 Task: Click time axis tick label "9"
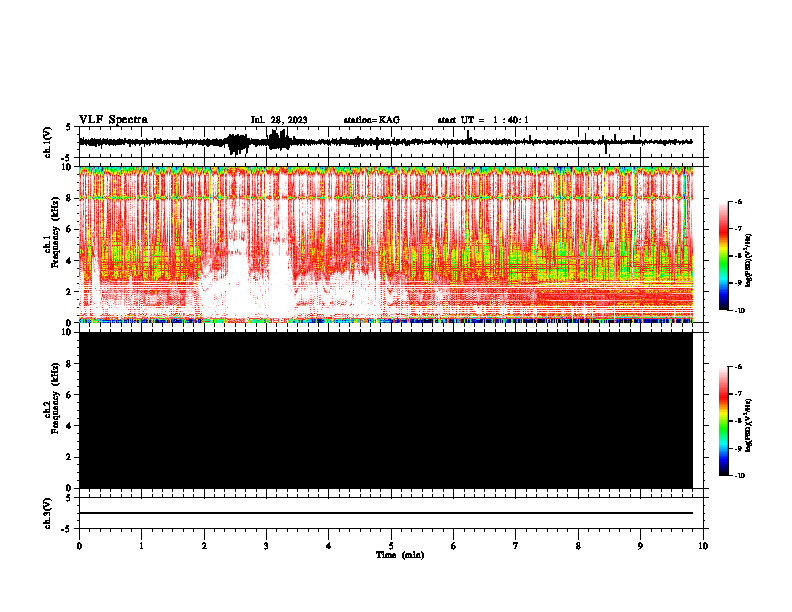click(640, 546)
